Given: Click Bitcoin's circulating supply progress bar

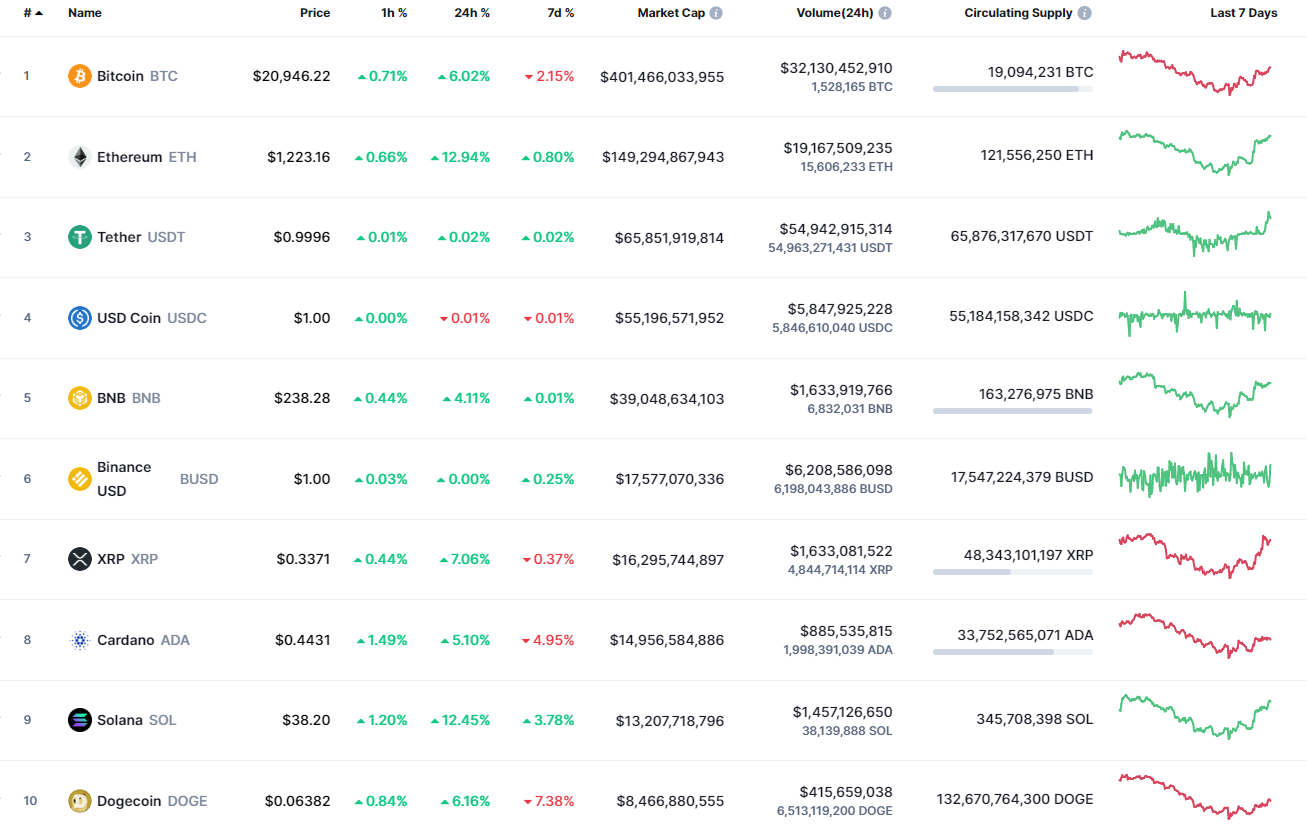Looking at the screenshot, I should pos(1012,90).
